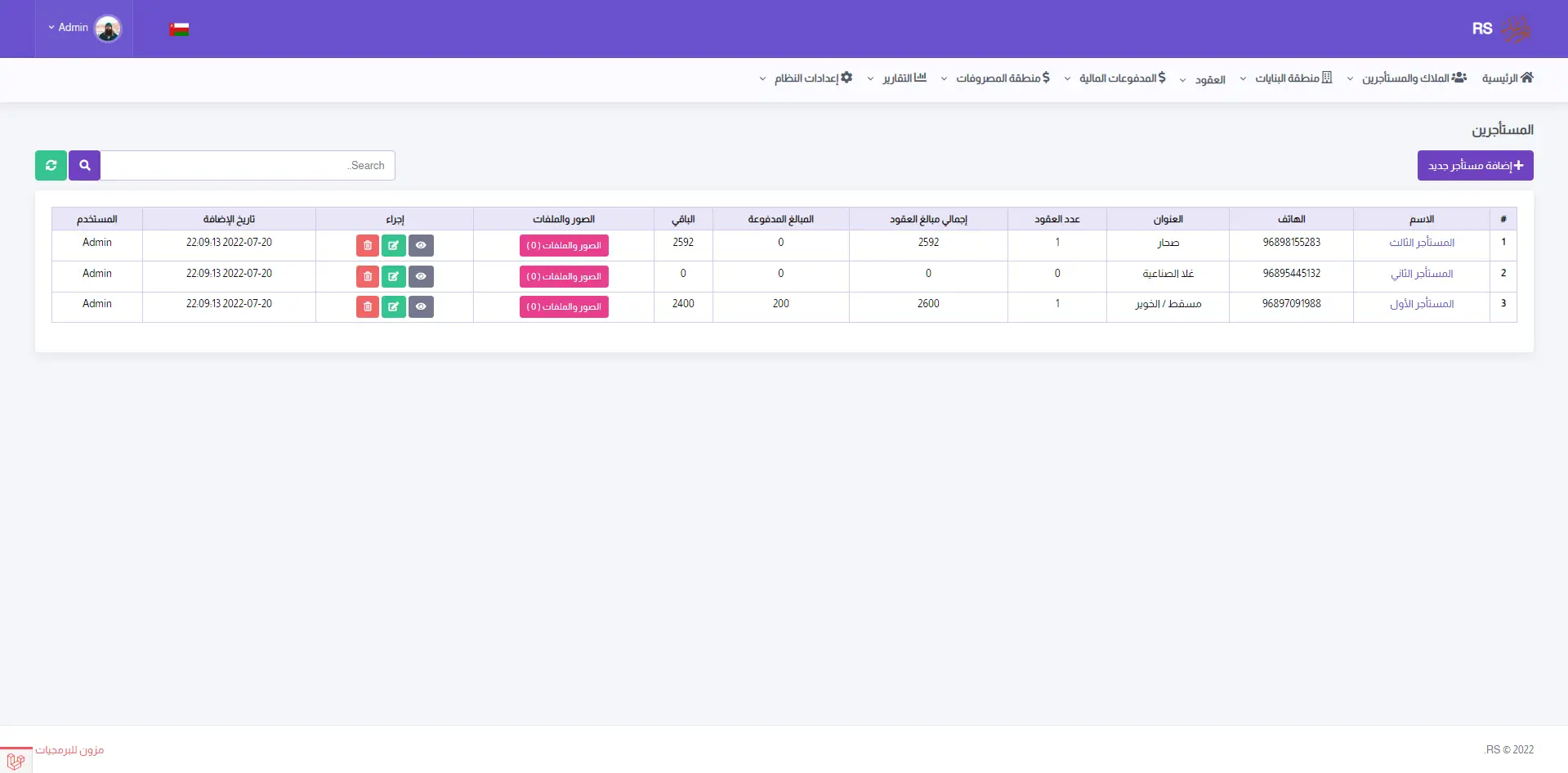View row 2 tenant with eye icon
Screen dimensions: 1568x773
tap(421, 276)
